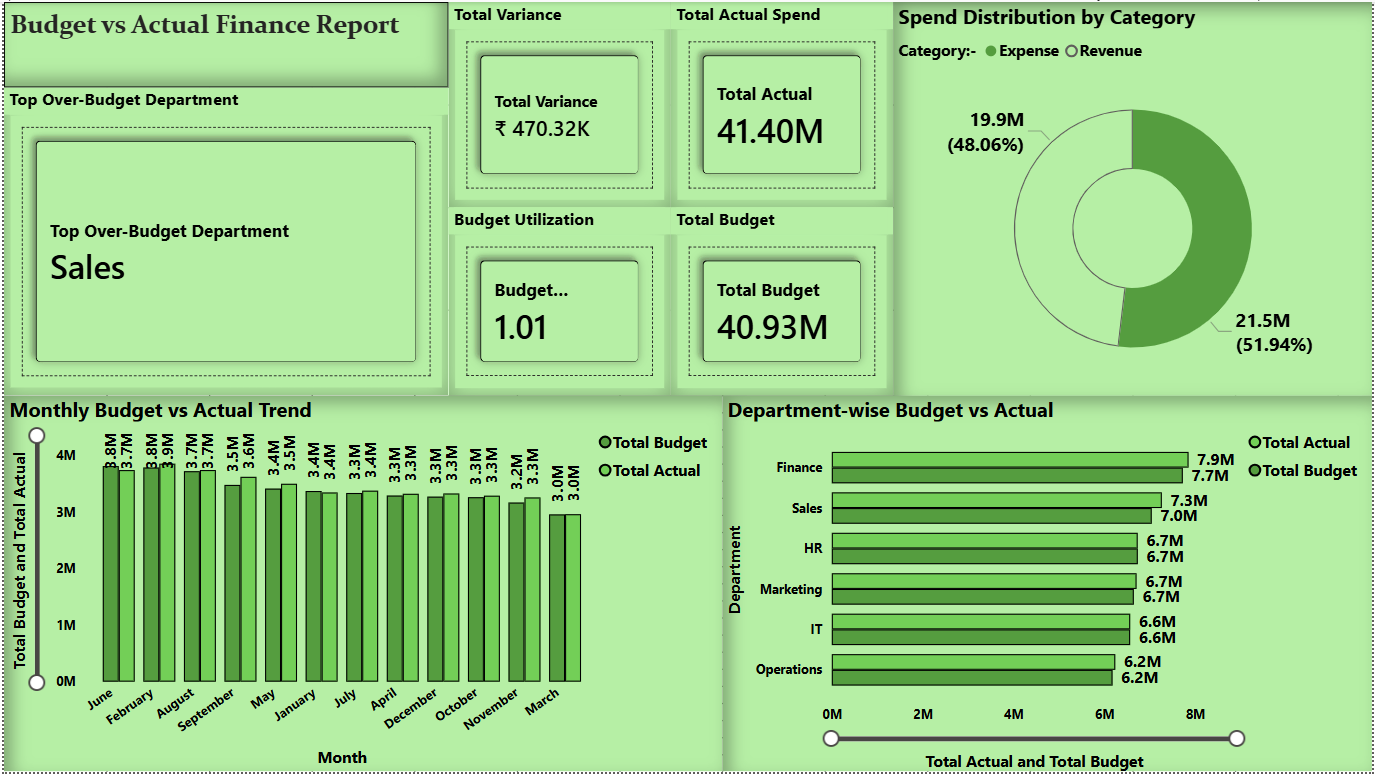The image size is (1375, 774).
Task: Click Total Actual legend in department chart
Action: pyautogui.click(x=1255, y=442)
